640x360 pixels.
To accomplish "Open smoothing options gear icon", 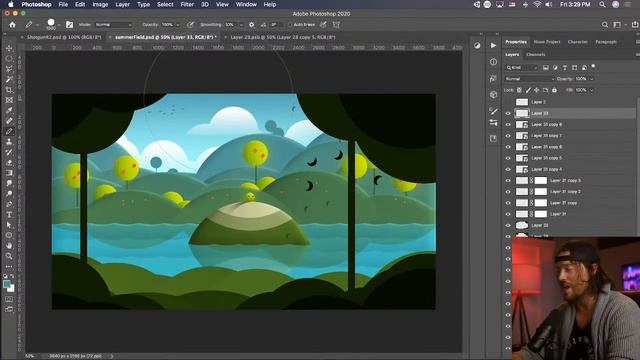I will pyautogui.click(x=251, y=25).
